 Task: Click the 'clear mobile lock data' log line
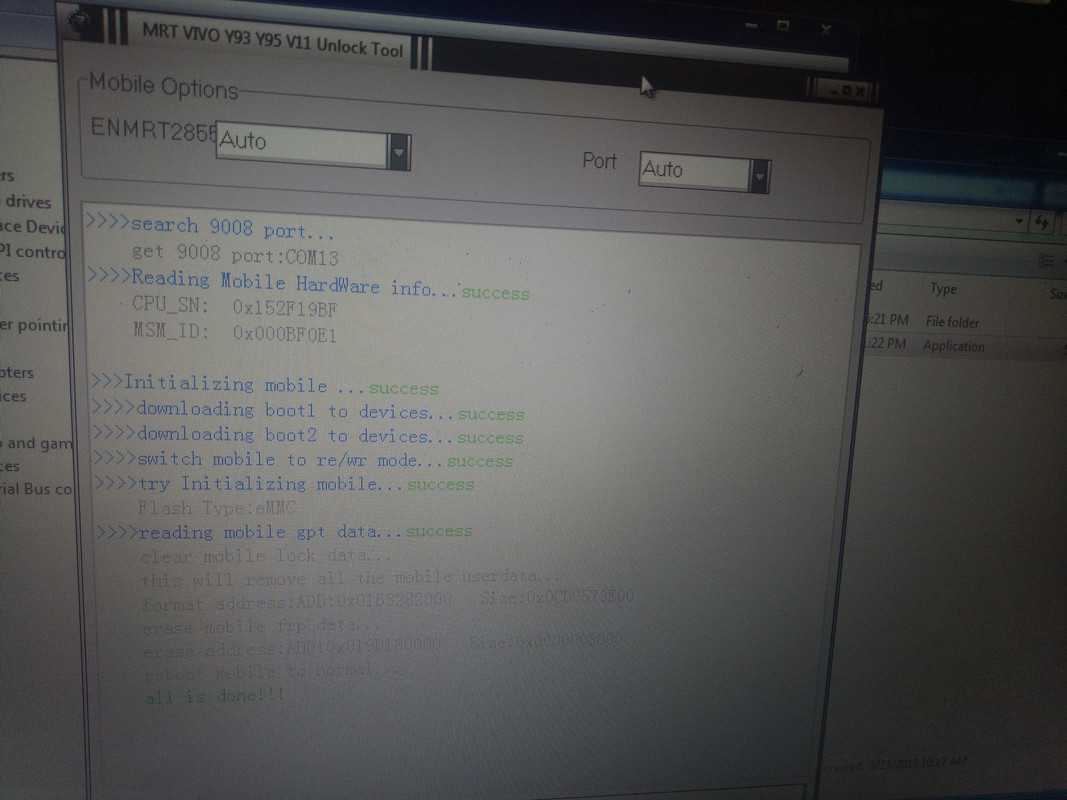click(x=265, y=556)
